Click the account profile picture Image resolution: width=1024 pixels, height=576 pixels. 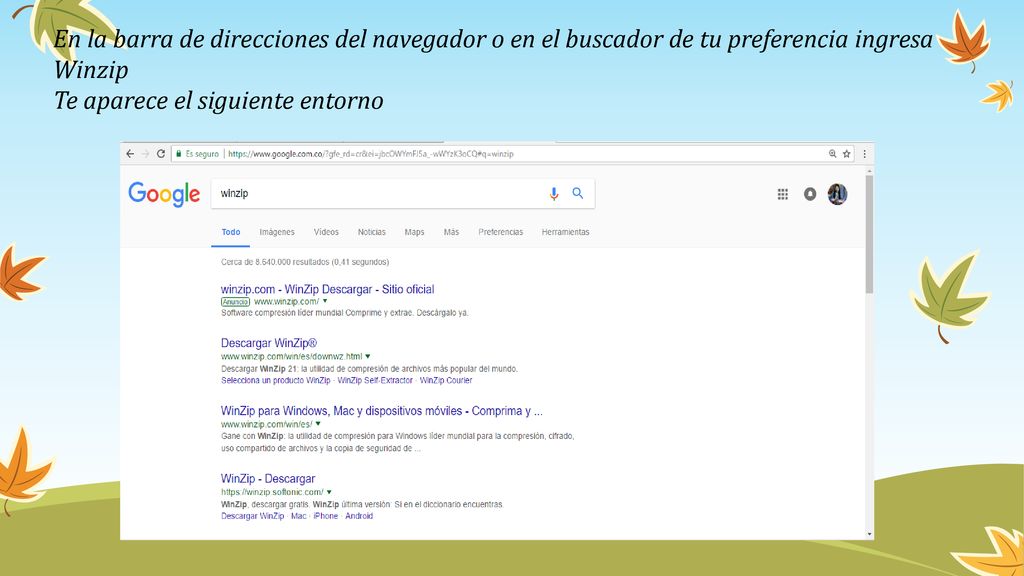[x=837, y=194]
